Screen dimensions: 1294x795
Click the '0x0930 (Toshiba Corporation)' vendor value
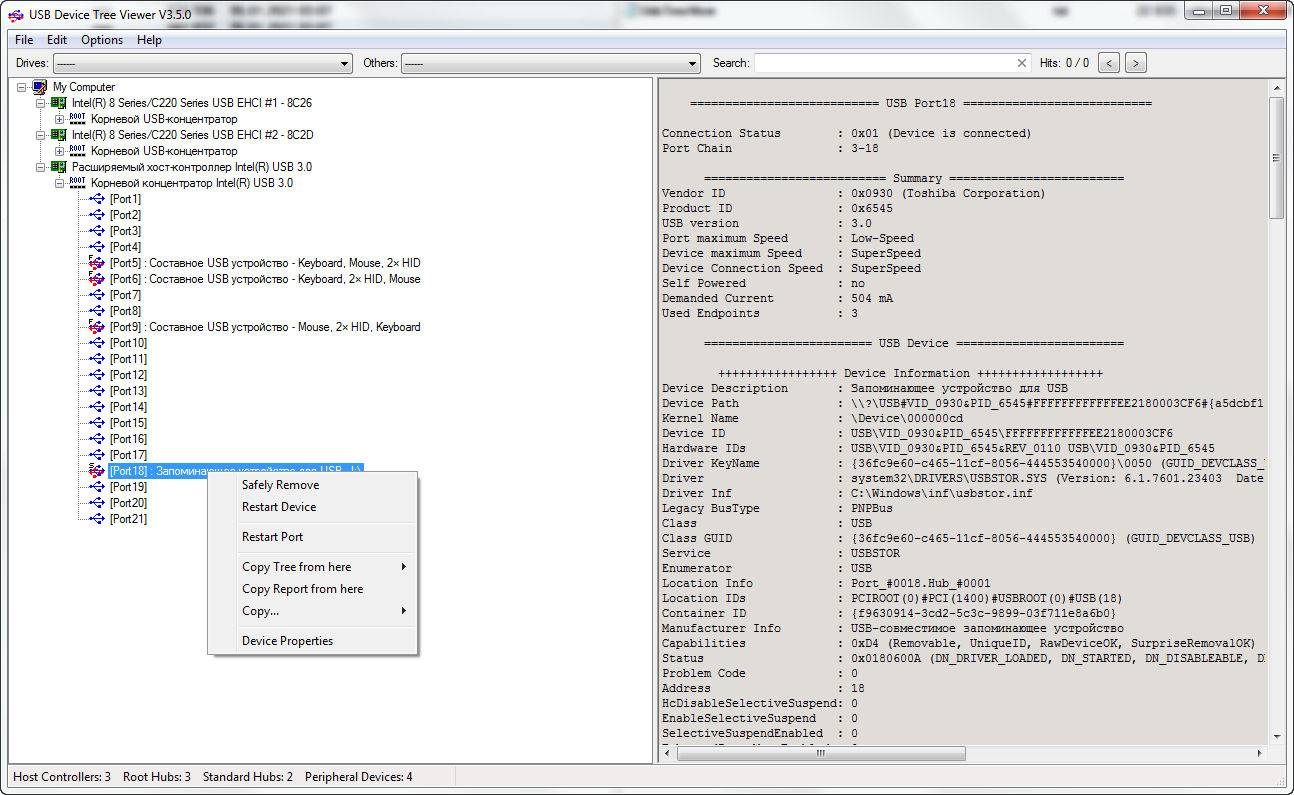(948, 193)
